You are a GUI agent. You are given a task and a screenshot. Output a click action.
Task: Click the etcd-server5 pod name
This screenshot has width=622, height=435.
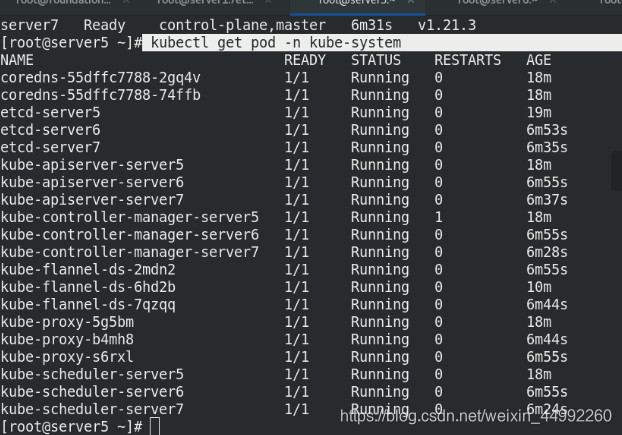[50, 112]
